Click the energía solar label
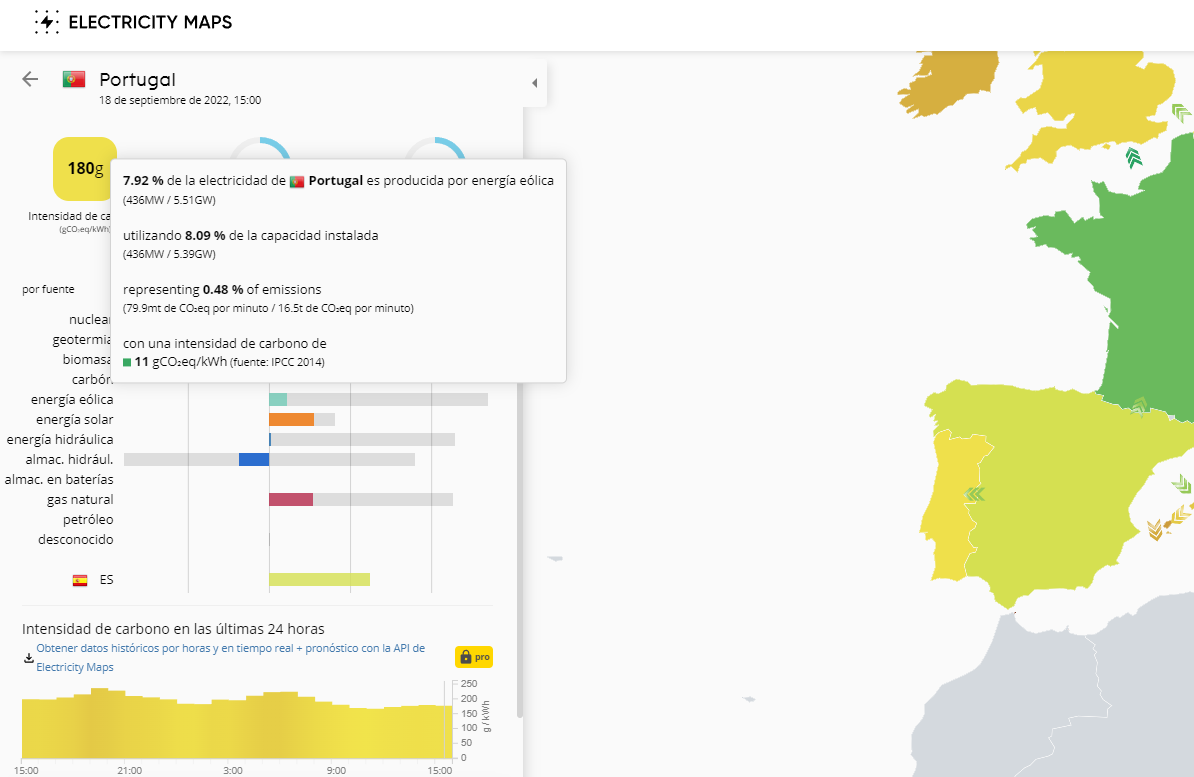1194x777 pixels. (75, 420)
